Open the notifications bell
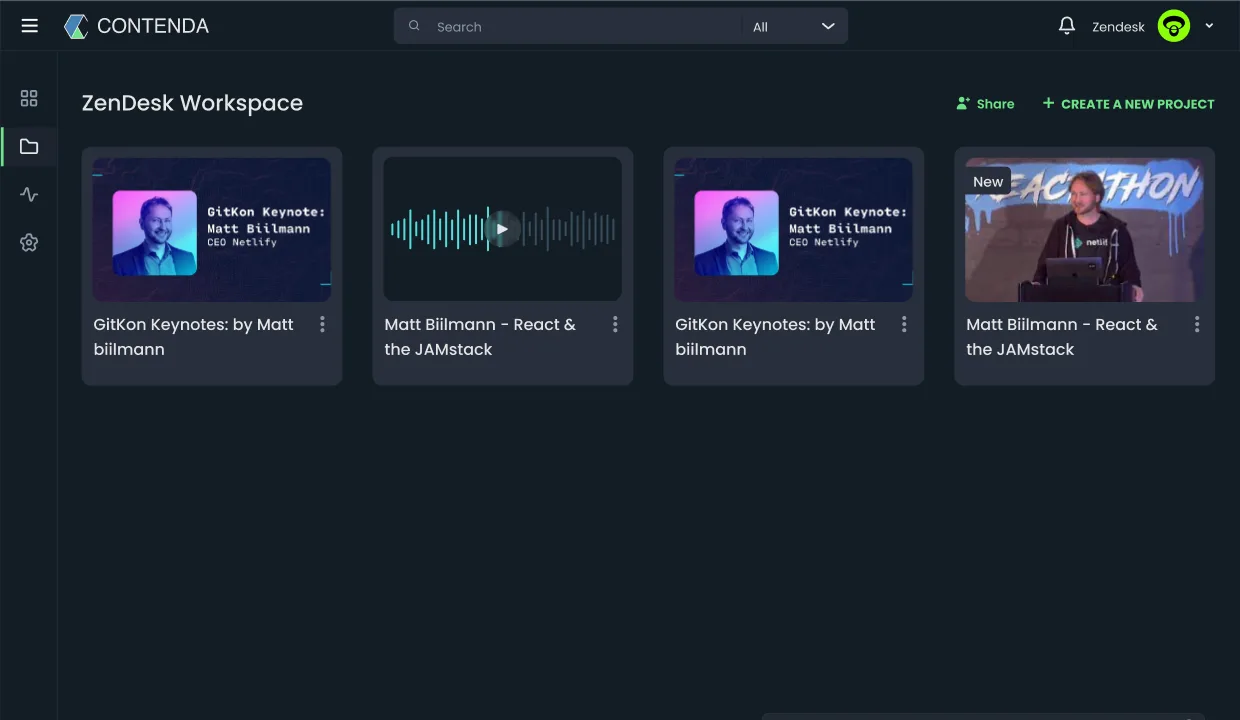 click(1067, 26)
